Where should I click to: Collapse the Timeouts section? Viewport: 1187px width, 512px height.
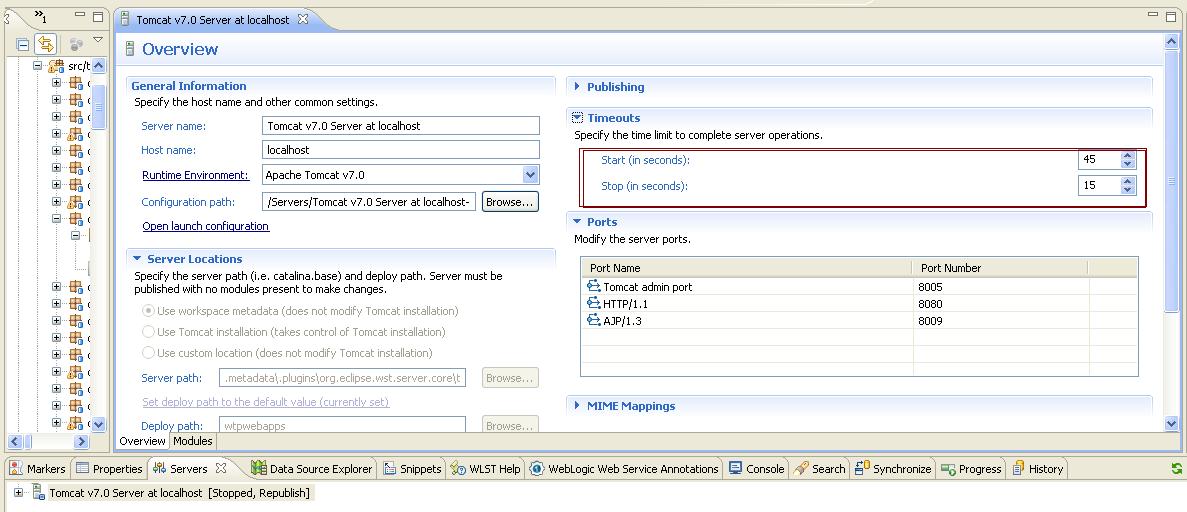click(577, 117)
